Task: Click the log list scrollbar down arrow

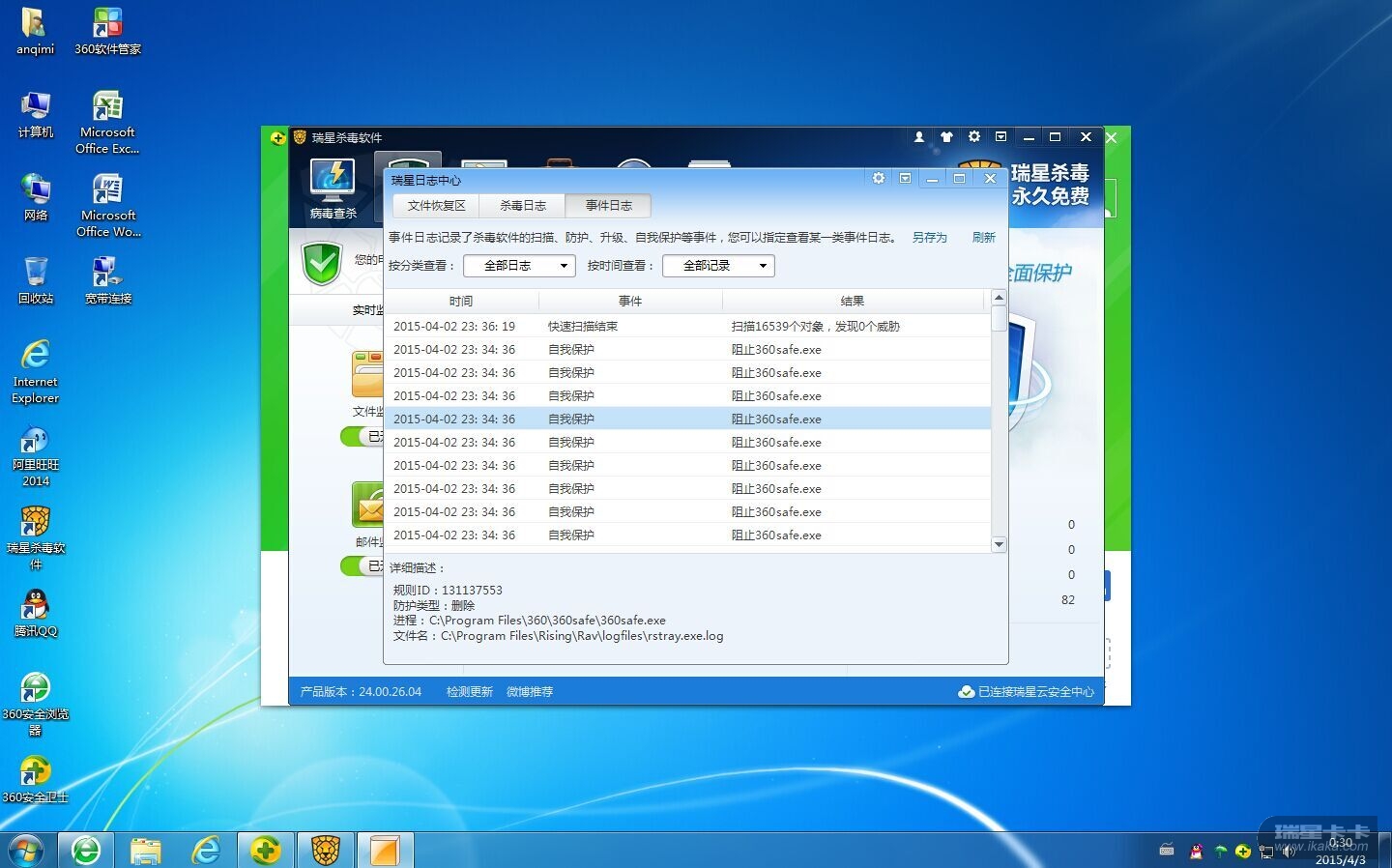Action: click(x=999, y=545)
